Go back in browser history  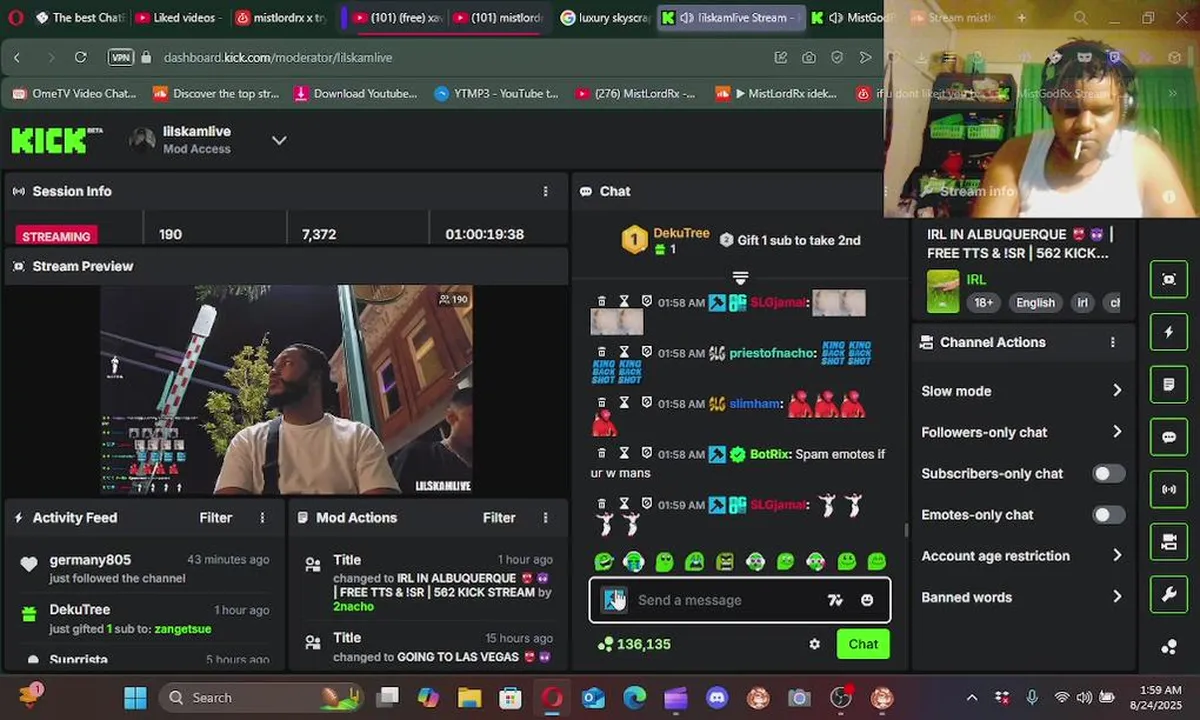click(x=17, y=57)
